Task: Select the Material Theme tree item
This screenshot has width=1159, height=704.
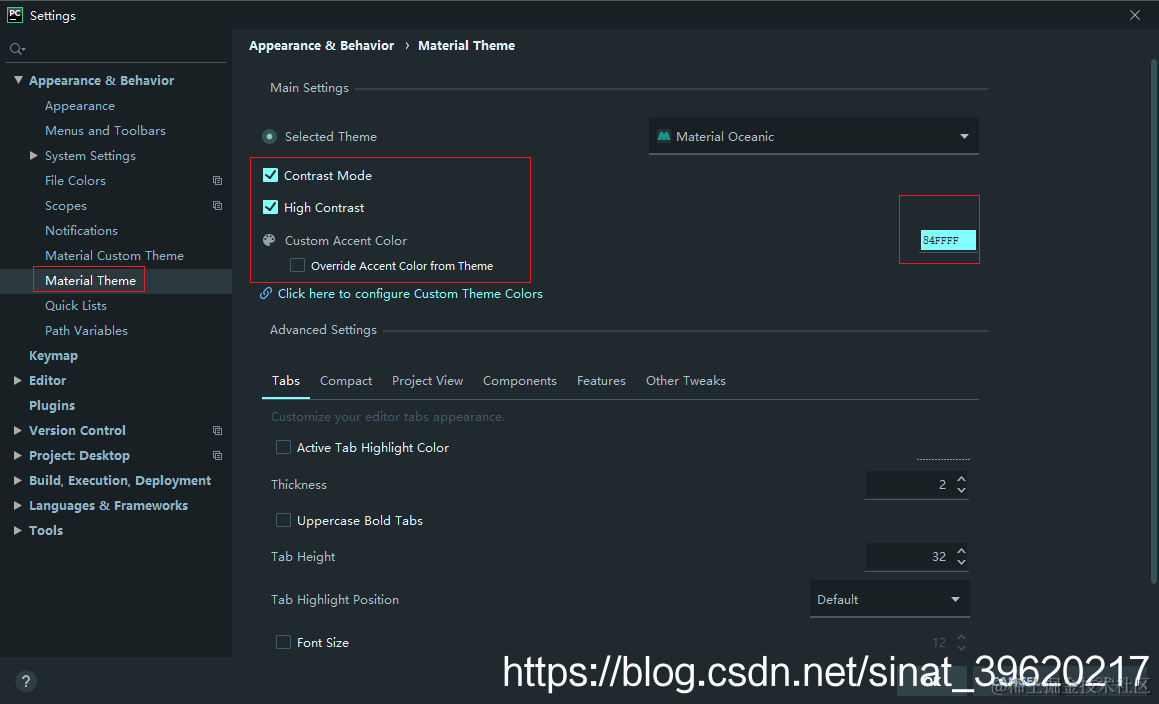Action: (90, 281)
